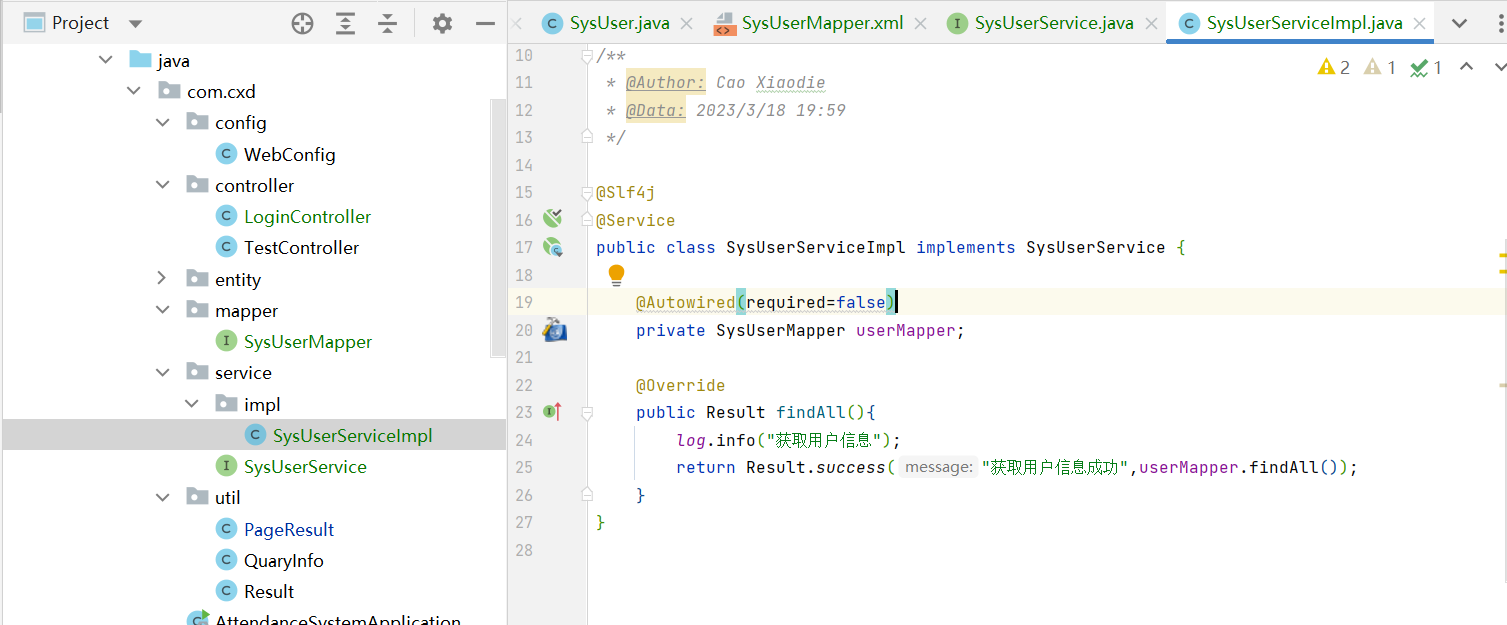
Task: Click the yellow light bulb quick-fix icon
Action: pyautogui.click(x=616, y=275)
